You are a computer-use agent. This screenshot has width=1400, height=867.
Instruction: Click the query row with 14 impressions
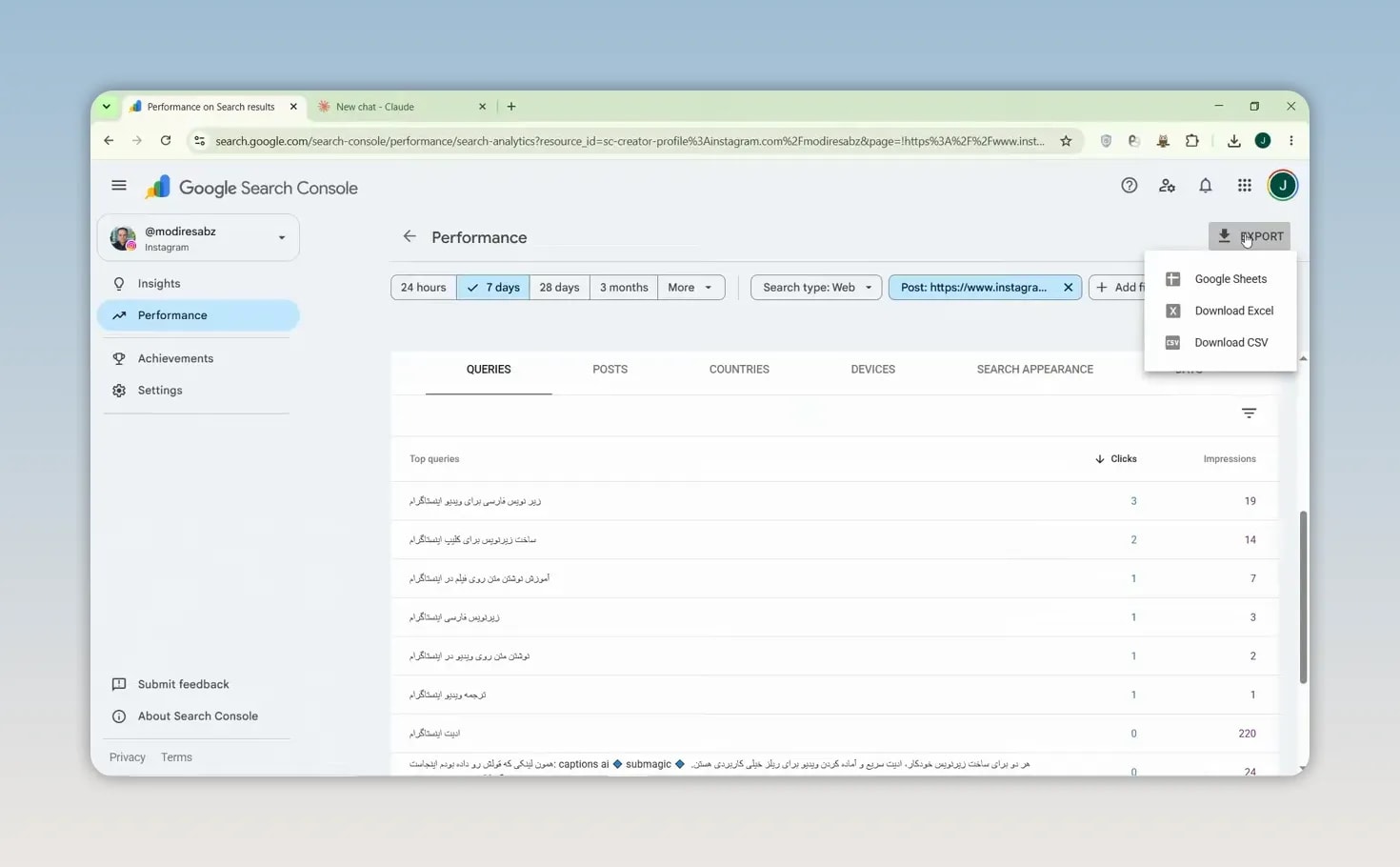(x=834, y=540)
